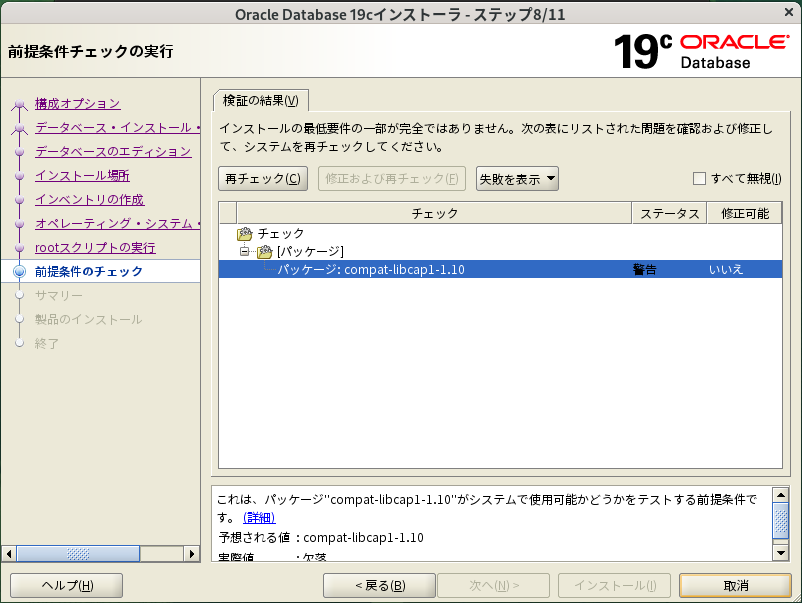Go to インベントリの作成 step

pyautogui.click(x=90, y=200)
